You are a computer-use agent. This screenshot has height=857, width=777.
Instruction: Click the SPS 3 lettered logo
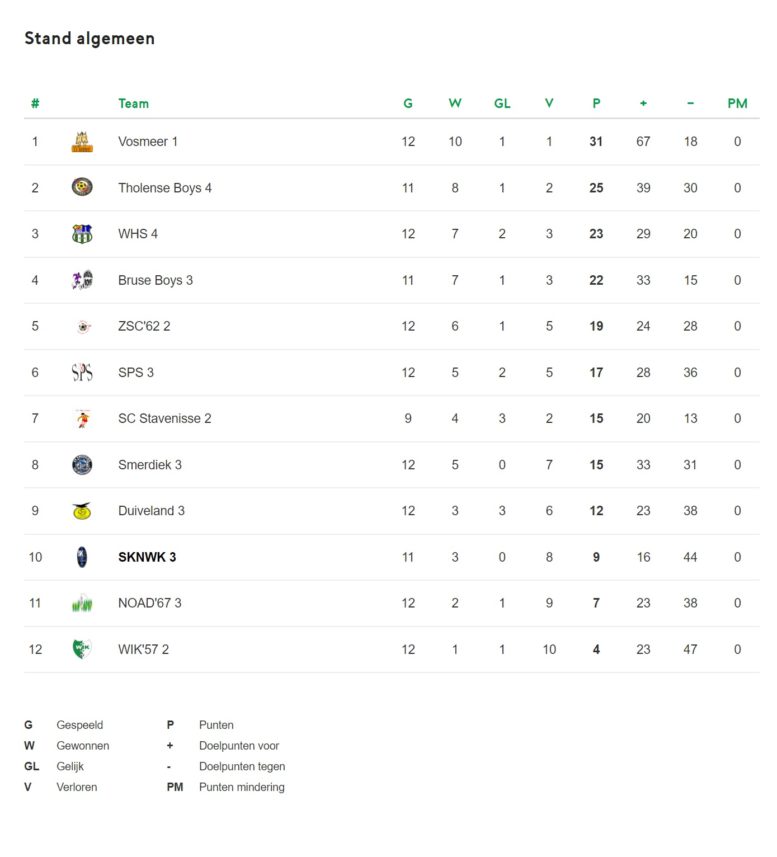[x=82, y=372]
